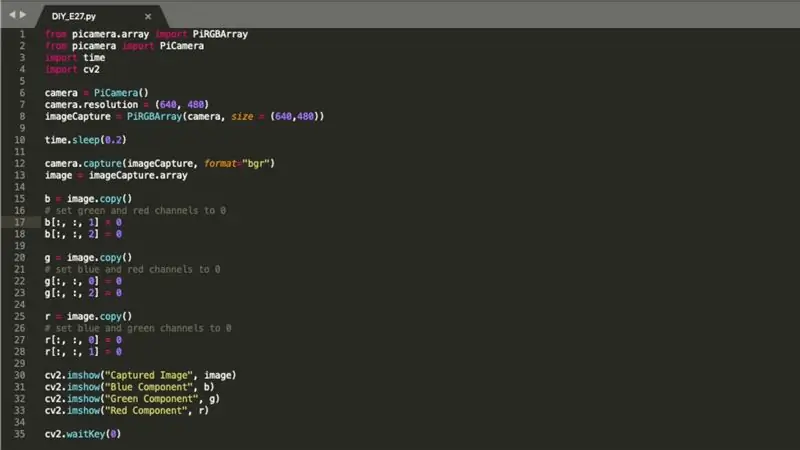Click 'r = image.copy()' on line 25
The height and width of the screenshot is (450, 800).
[x=88, y=316]
